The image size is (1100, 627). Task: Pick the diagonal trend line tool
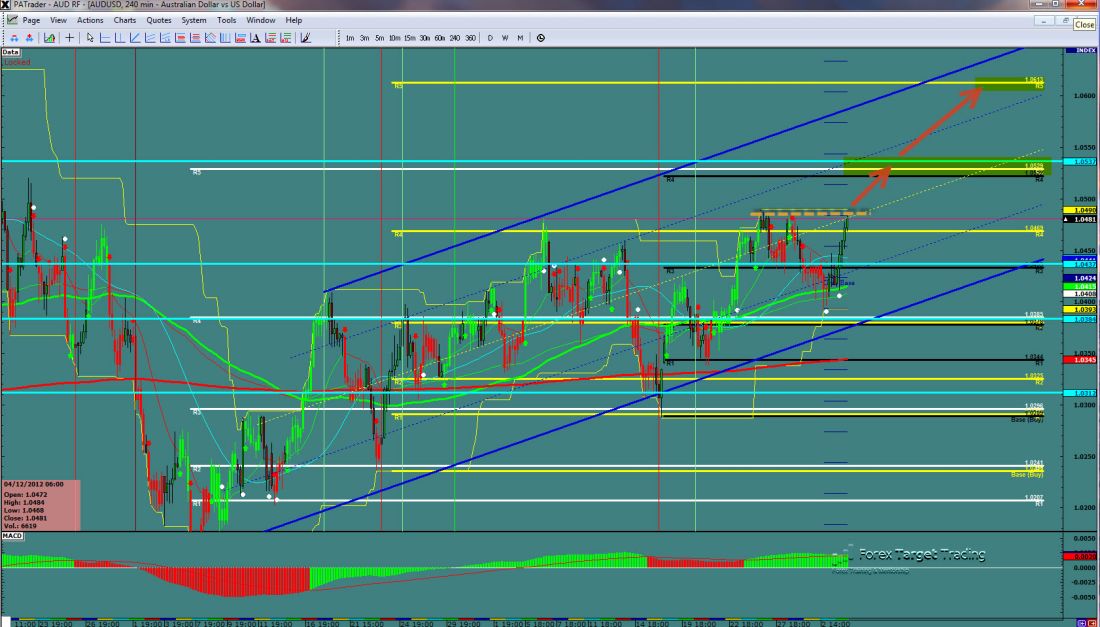click(135, 38)
